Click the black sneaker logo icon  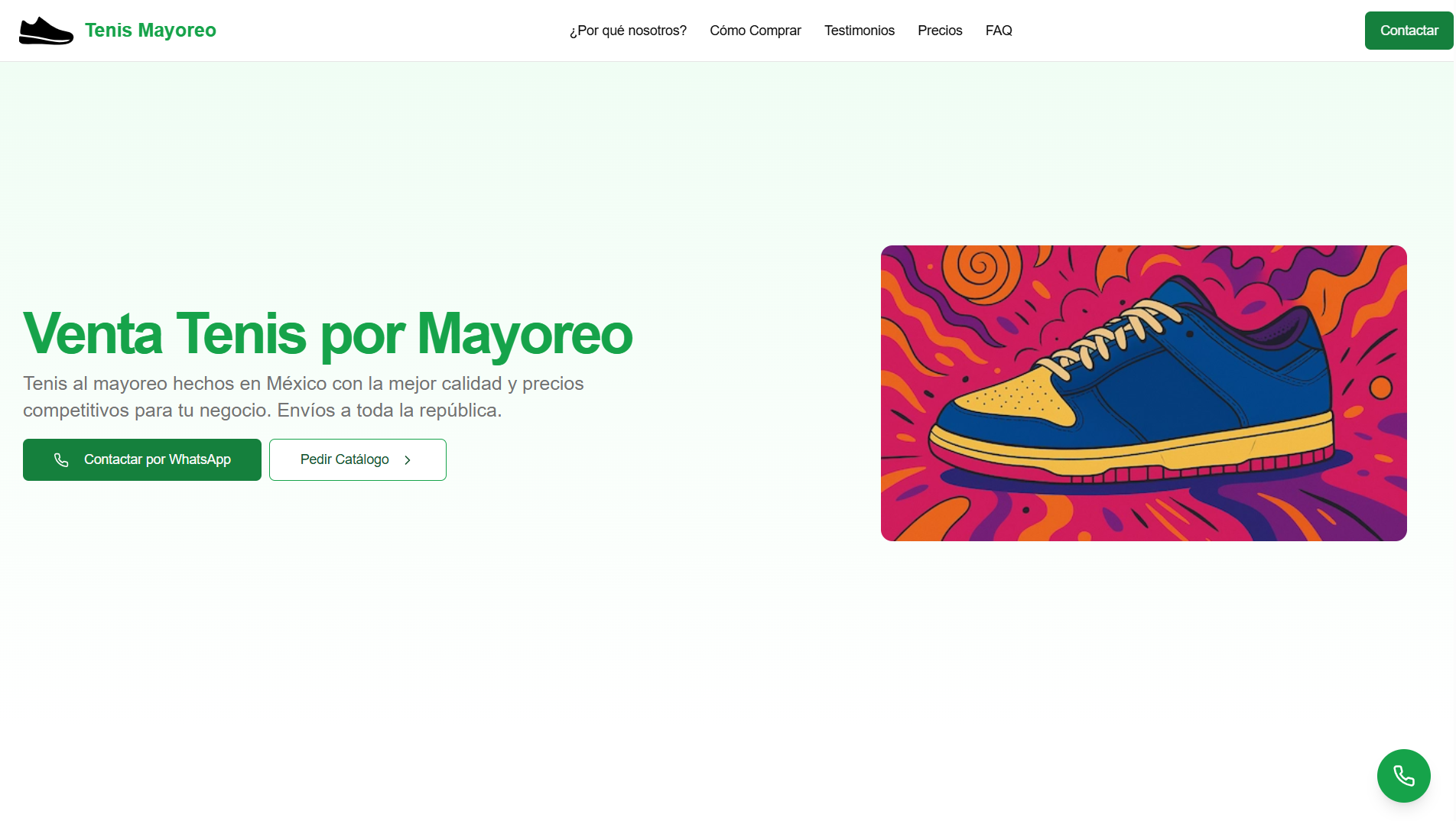coord(46,31)
